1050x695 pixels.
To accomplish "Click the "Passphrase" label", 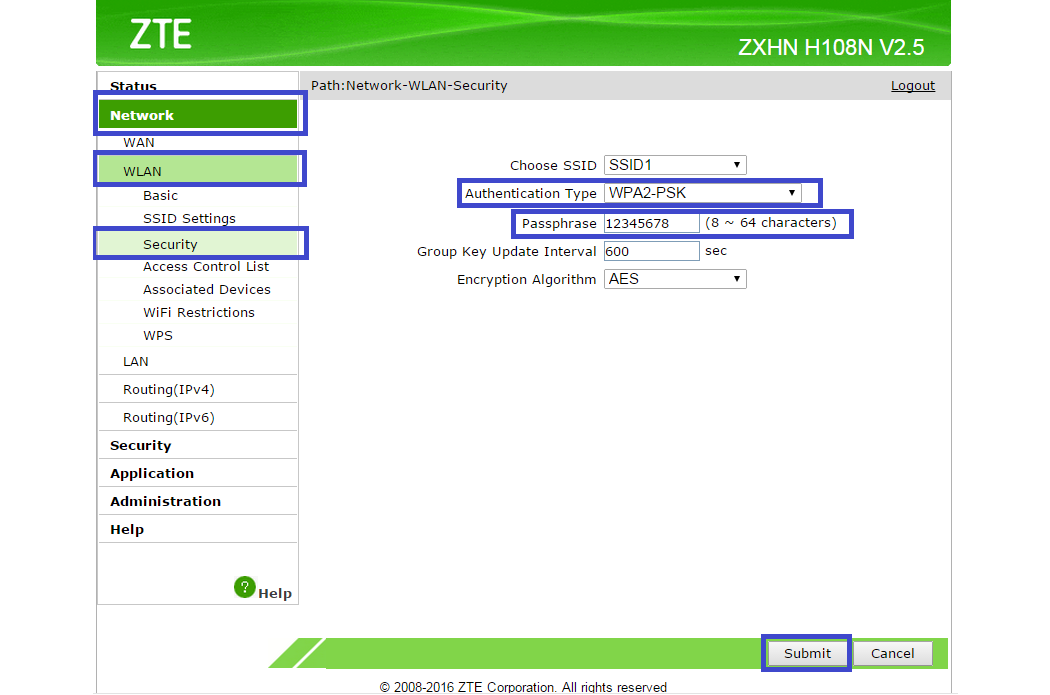I will tap(559, 224).
